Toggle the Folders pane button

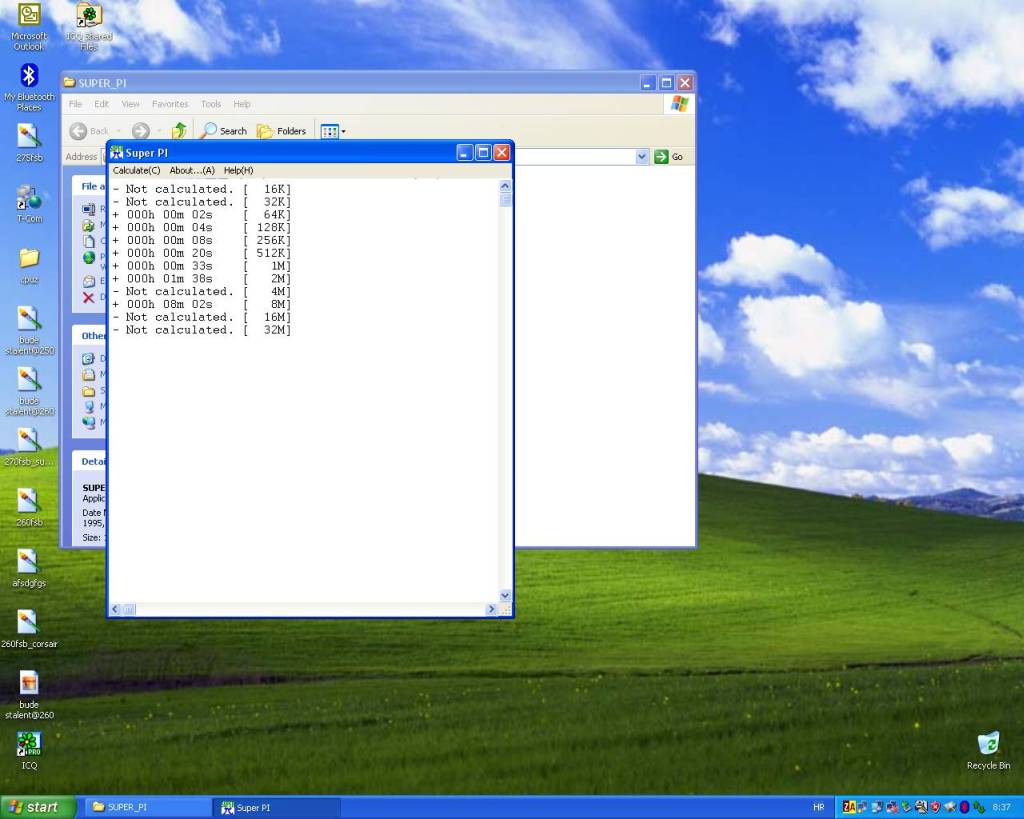[282, 131]
